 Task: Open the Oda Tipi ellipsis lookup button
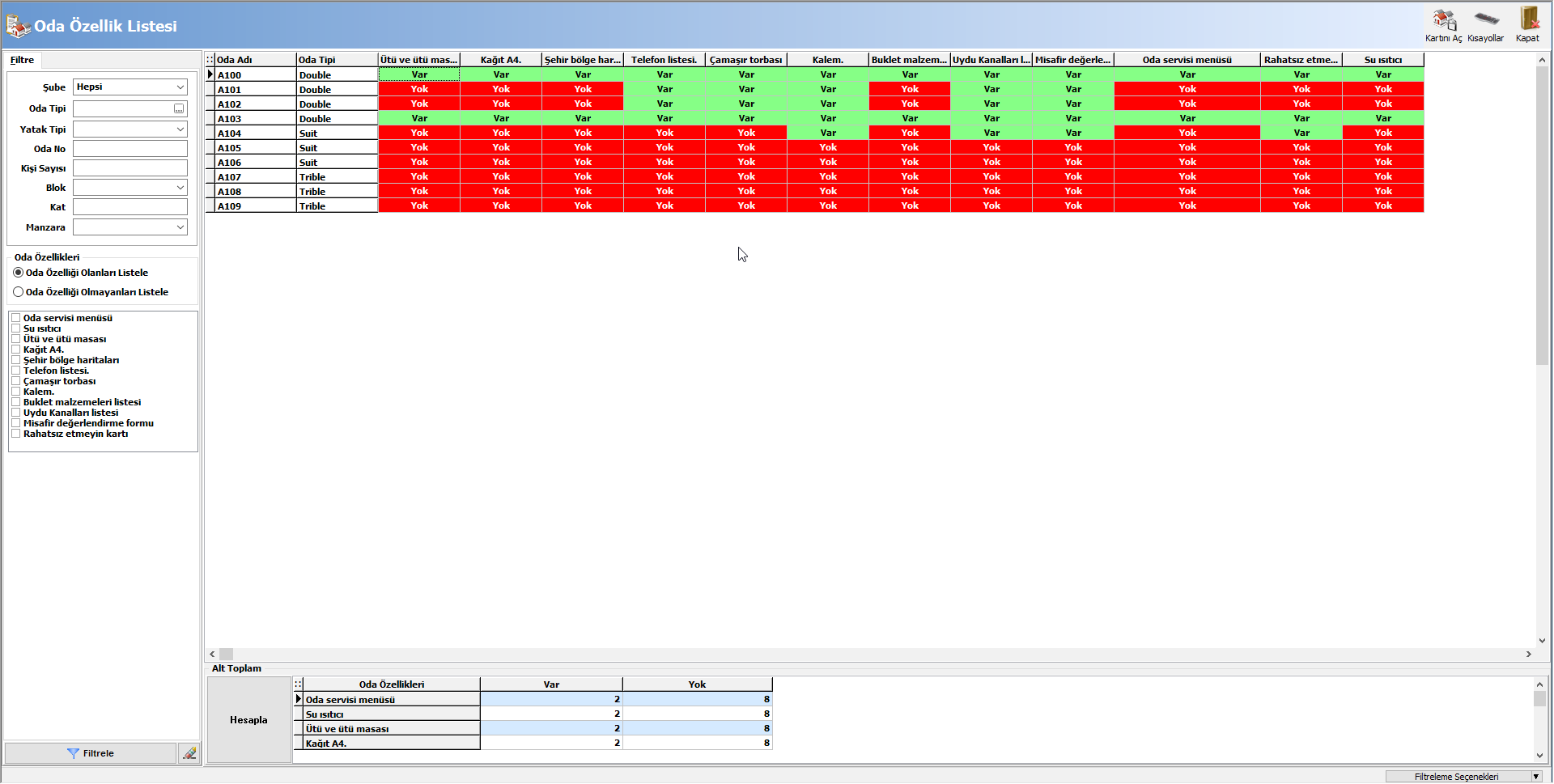click(x=179, y=108)
